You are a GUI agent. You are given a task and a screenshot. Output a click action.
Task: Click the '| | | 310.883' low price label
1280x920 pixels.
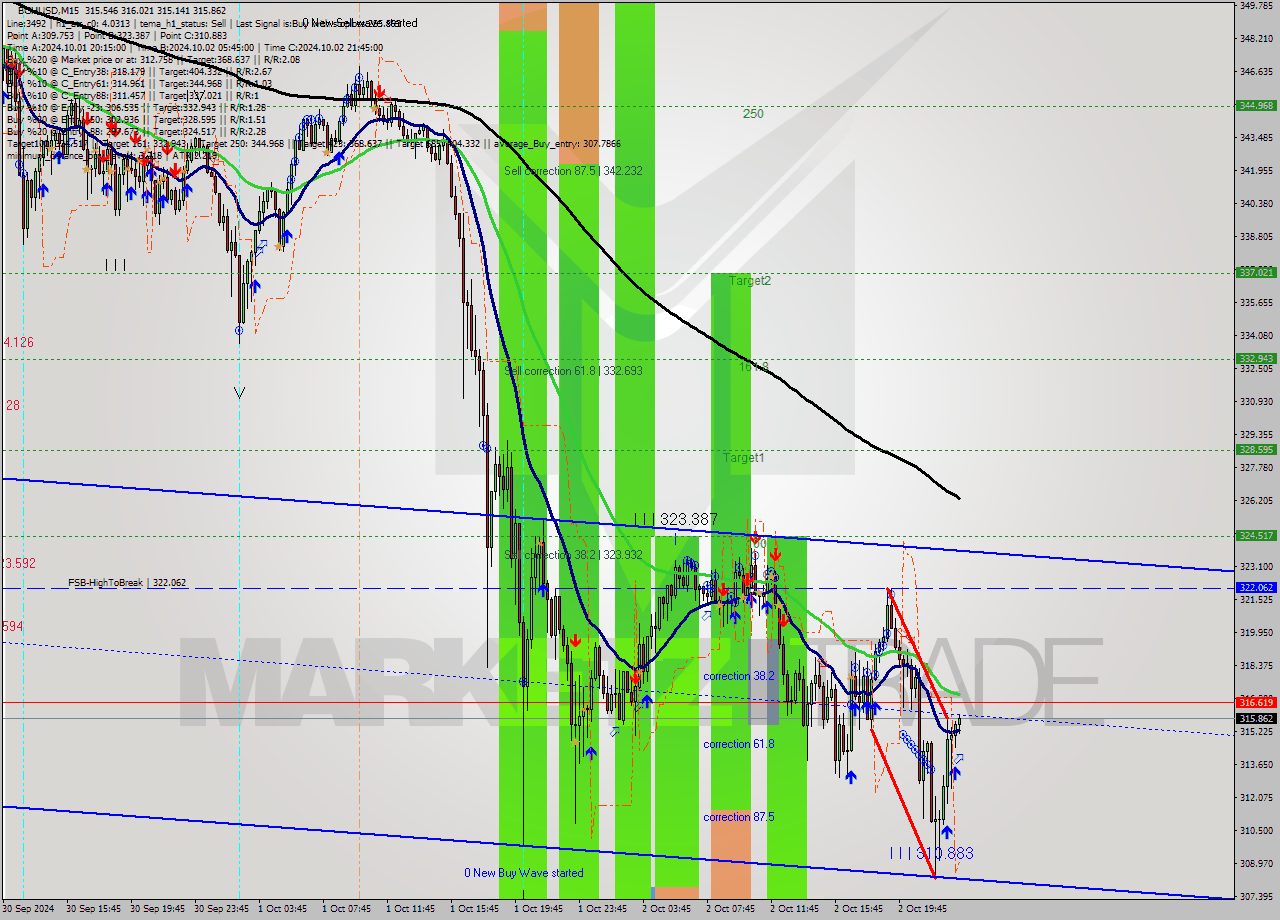coord(931,853)
